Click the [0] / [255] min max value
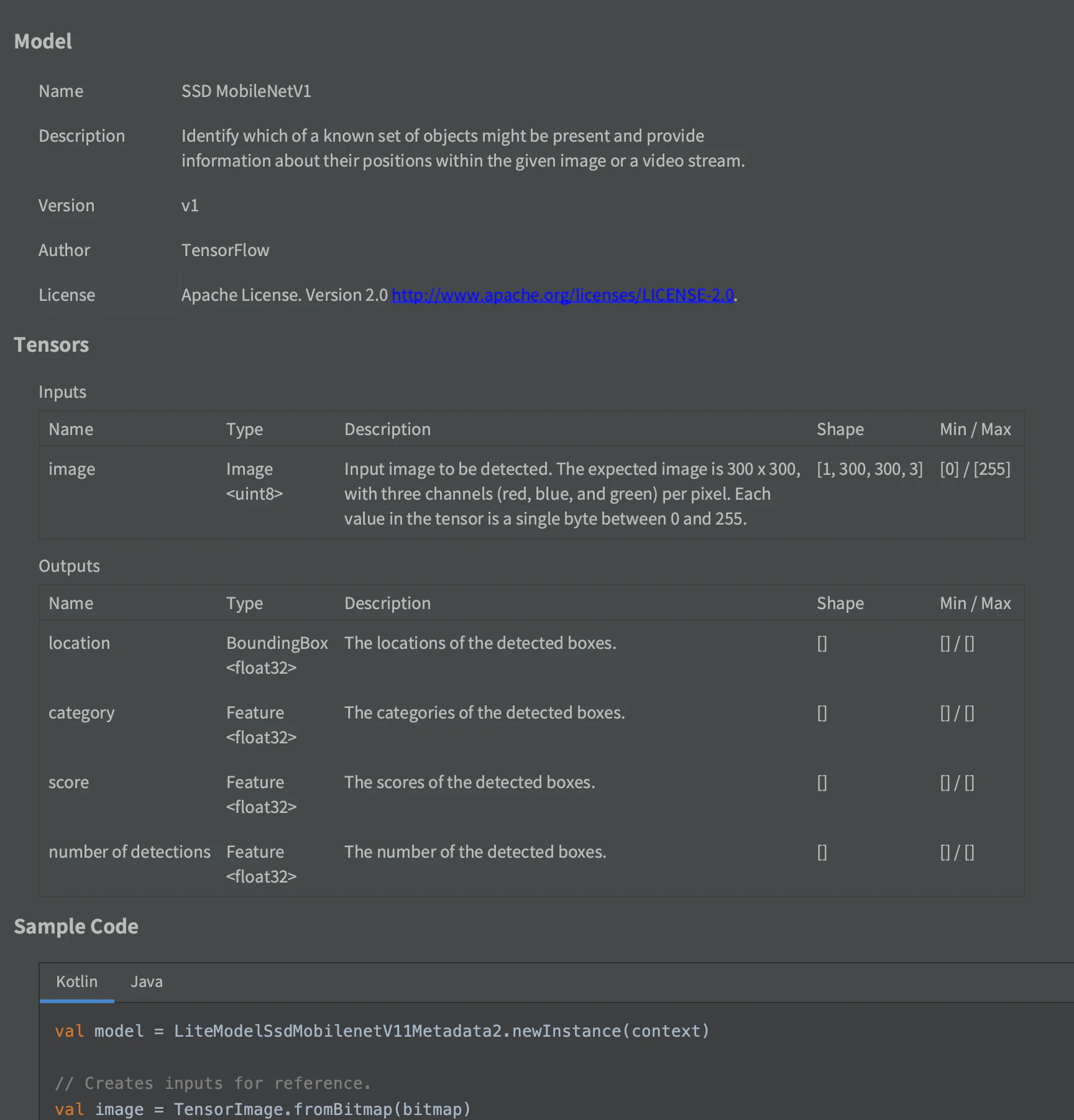1074x1120 pixels. coord(975,469)
